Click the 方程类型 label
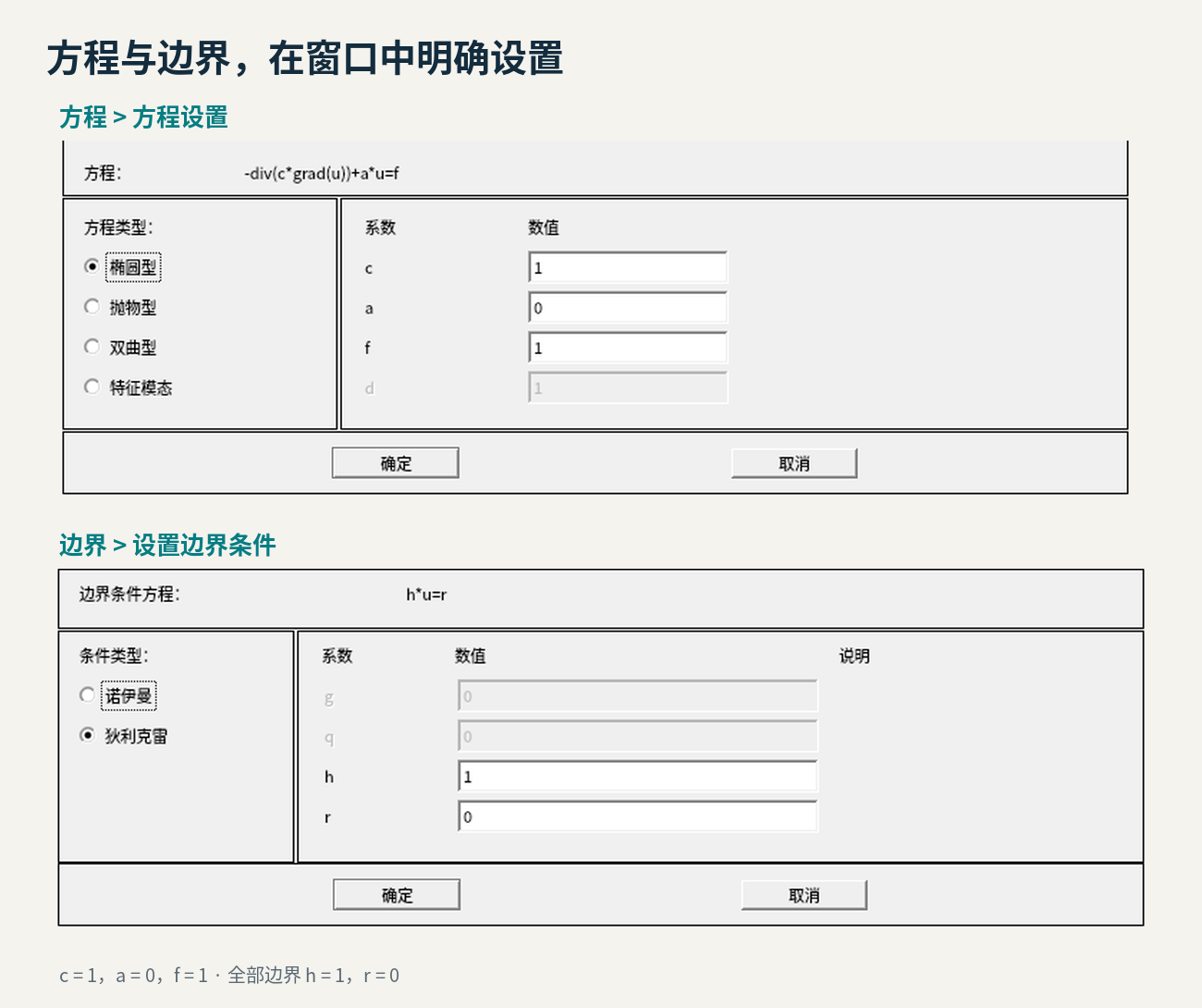The width and height of the screenshot is (1202, 1008). tap(118, 227)
